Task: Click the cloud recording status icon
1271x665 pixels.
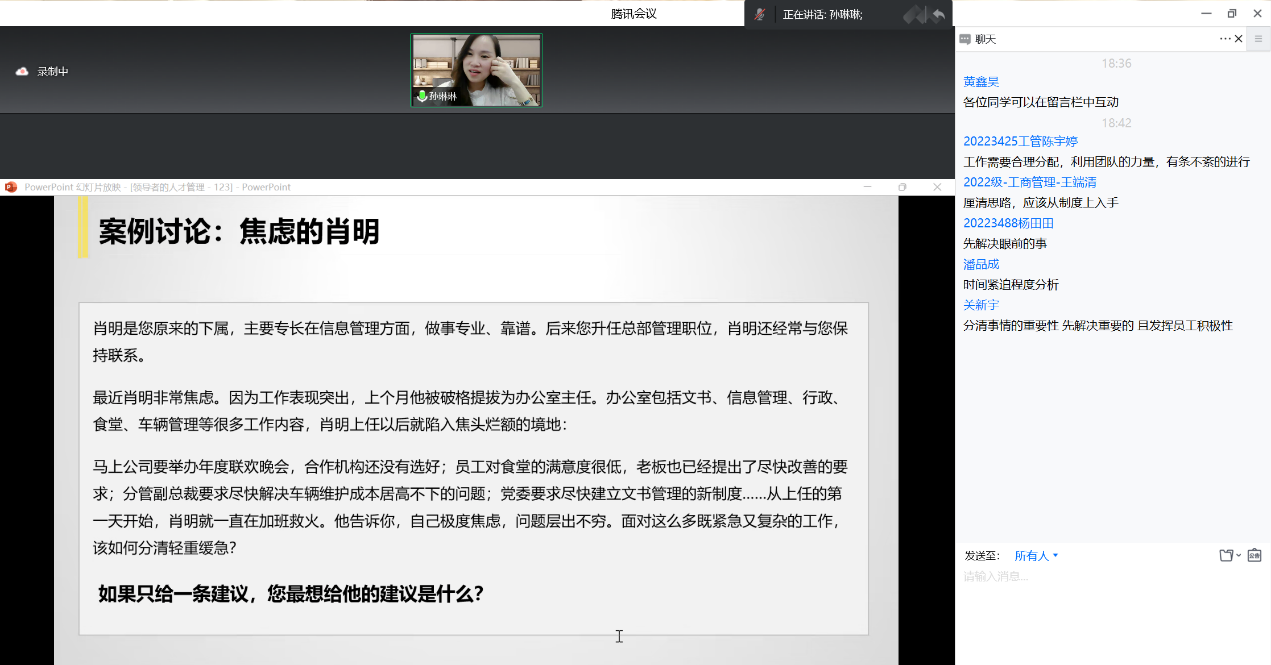Action: (x=22, y=71)
